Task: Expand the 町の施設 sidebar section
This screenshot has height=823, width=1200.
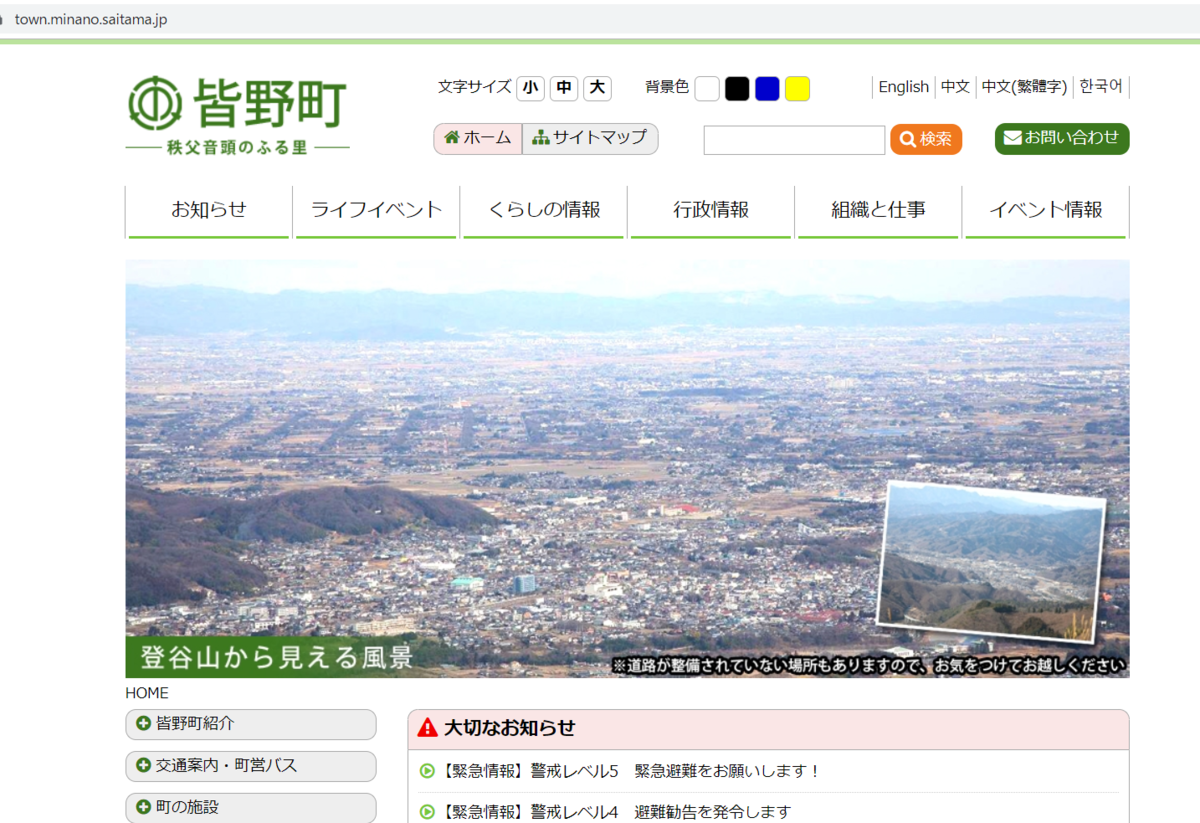Action: pos(251,807)
